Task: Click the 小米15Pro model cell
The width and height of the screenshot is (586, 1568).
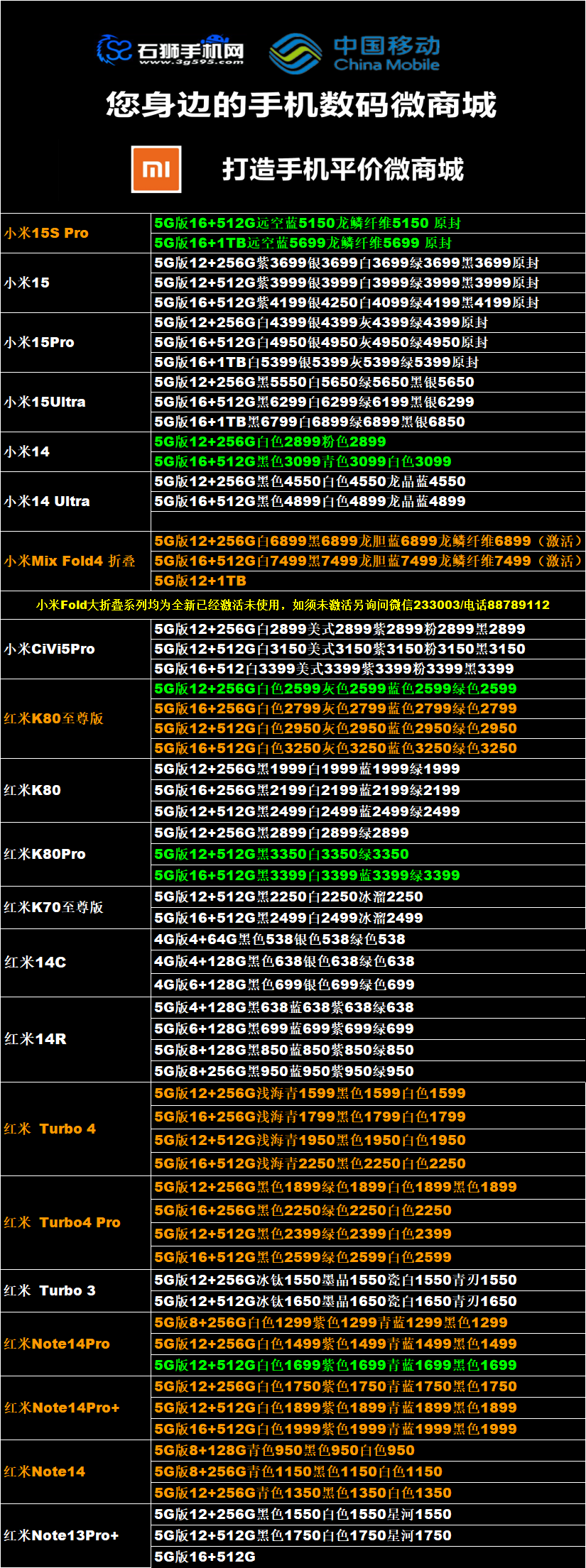Action: 76,342
